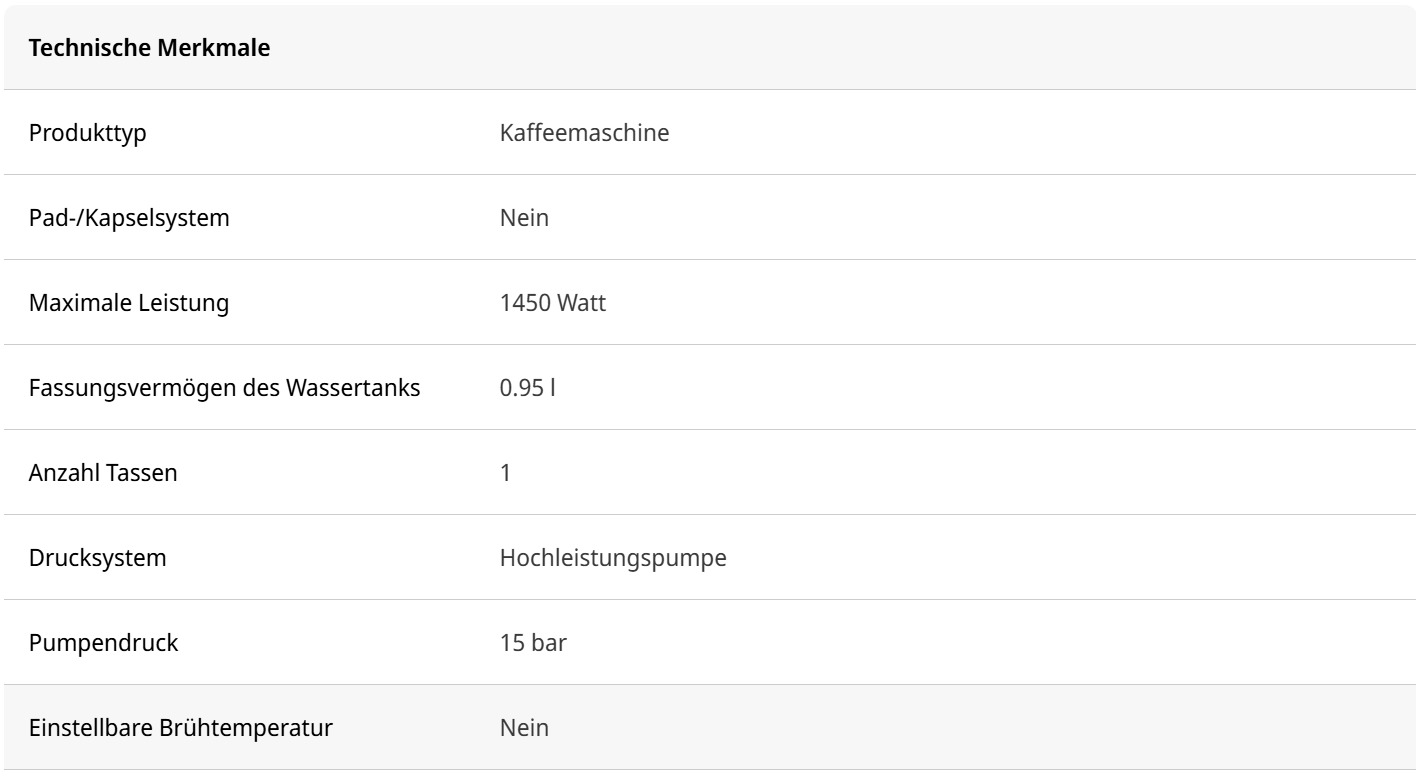1416x784 pixels.
Task: Click the value 1 for Anzahl Tassen
Action: 506,472
